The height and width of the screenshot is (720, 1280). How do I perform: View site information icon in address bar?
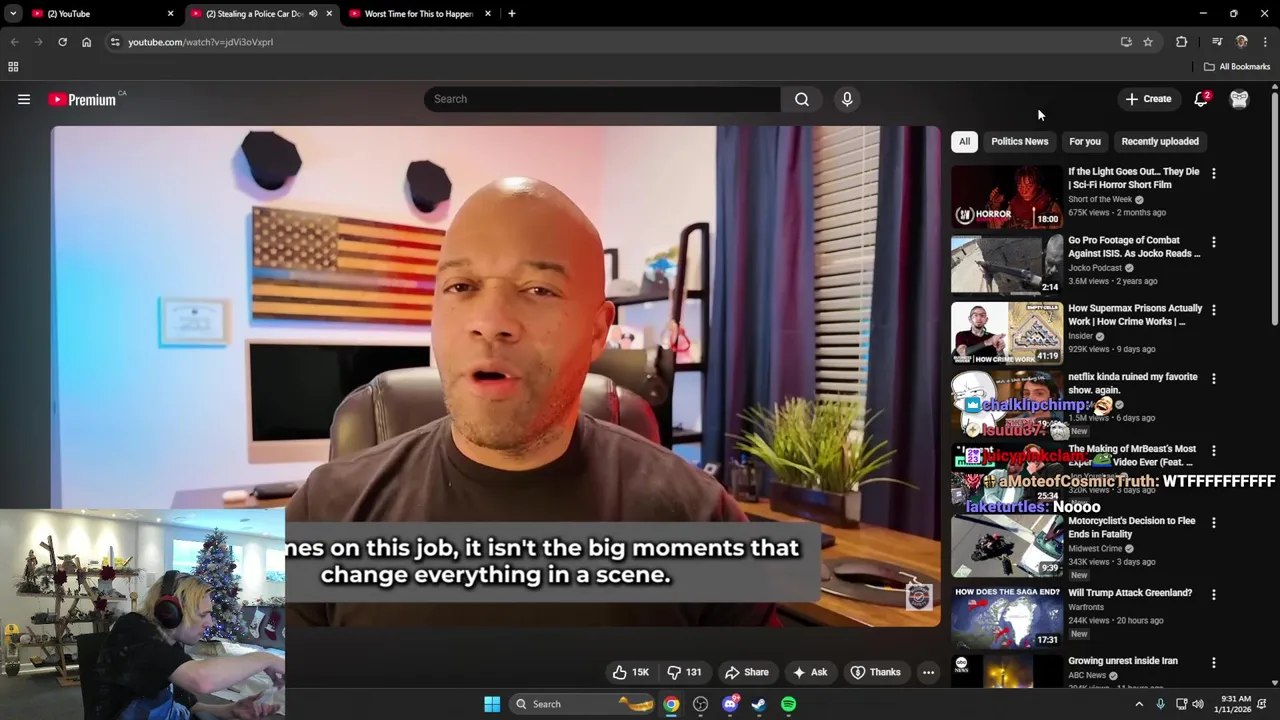(115, 42)
